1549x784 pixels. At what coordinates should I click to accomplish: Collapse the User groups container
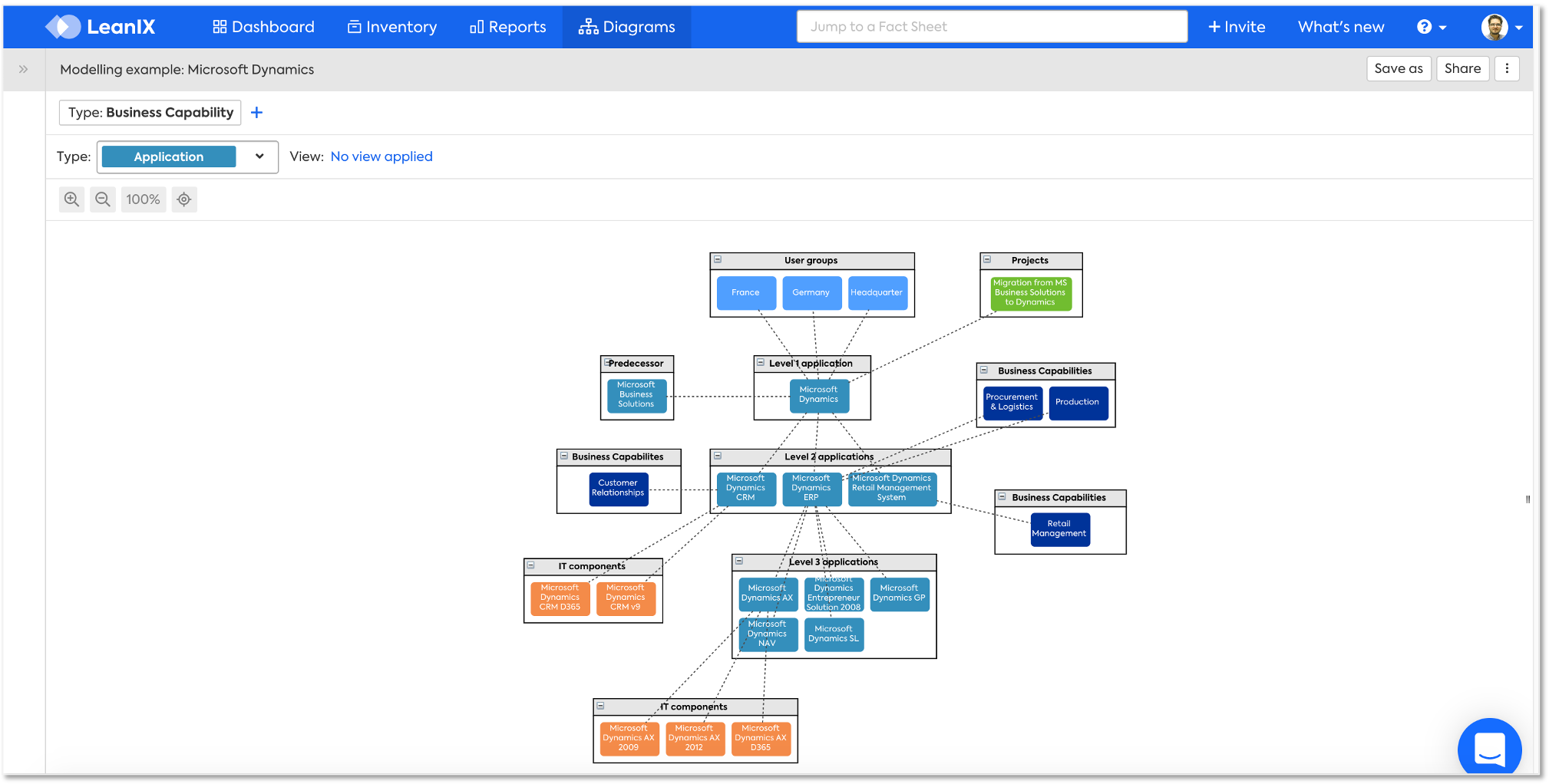[x=718, y=260]
